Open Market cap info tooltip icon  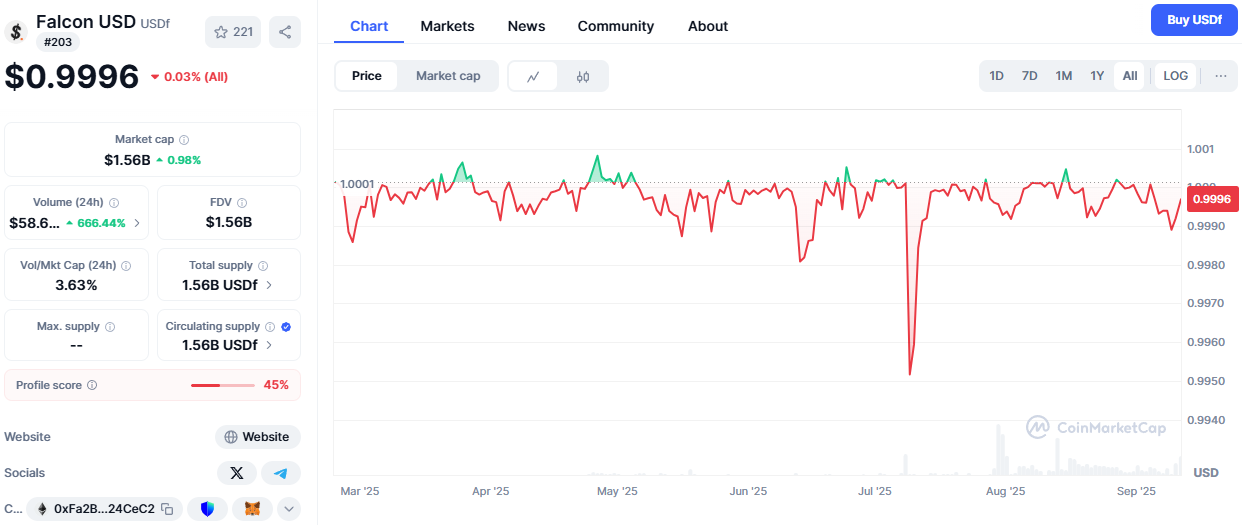click(x=184, y=140)
